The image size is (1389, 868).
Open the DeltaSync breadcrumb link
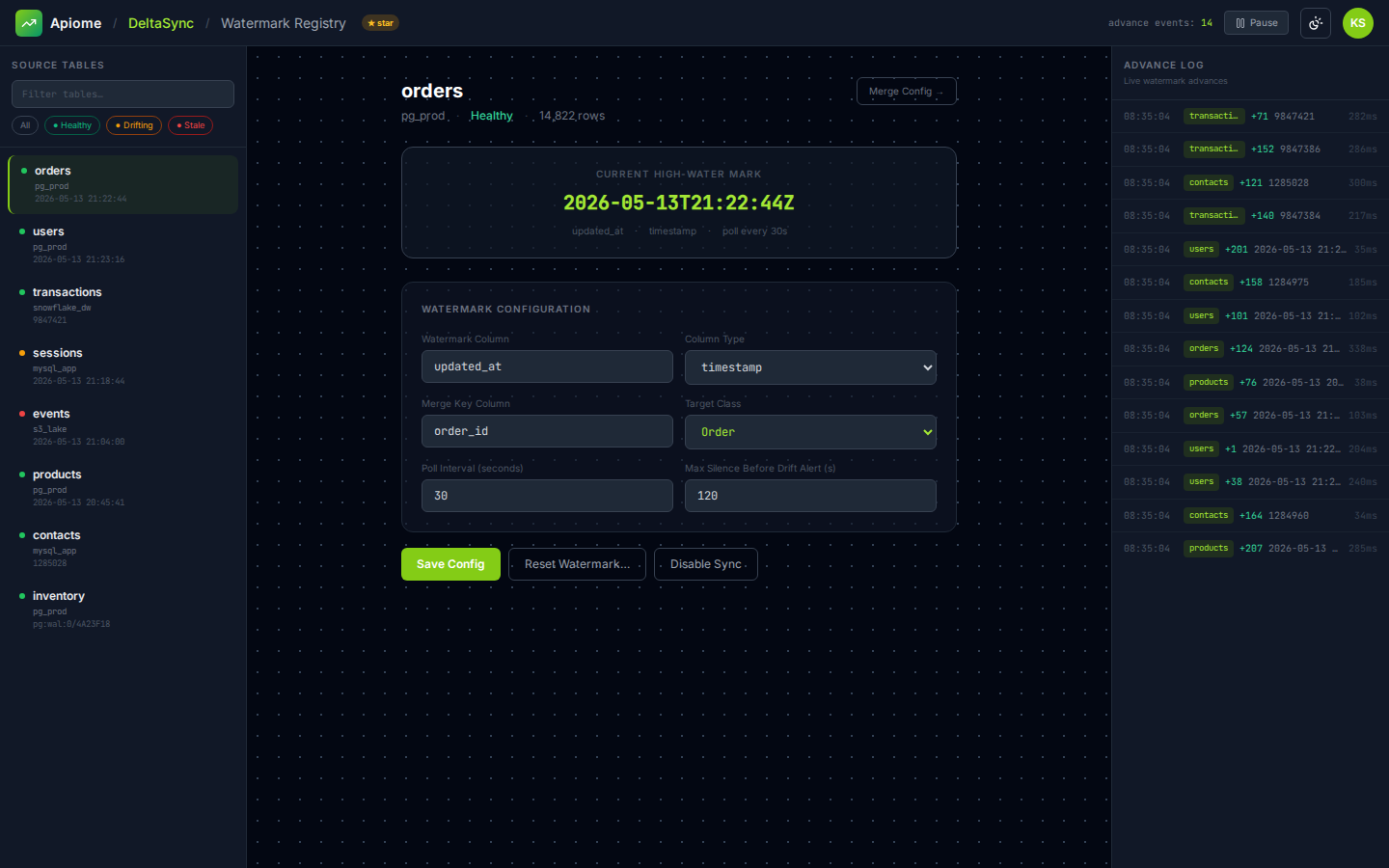point(161,23)
